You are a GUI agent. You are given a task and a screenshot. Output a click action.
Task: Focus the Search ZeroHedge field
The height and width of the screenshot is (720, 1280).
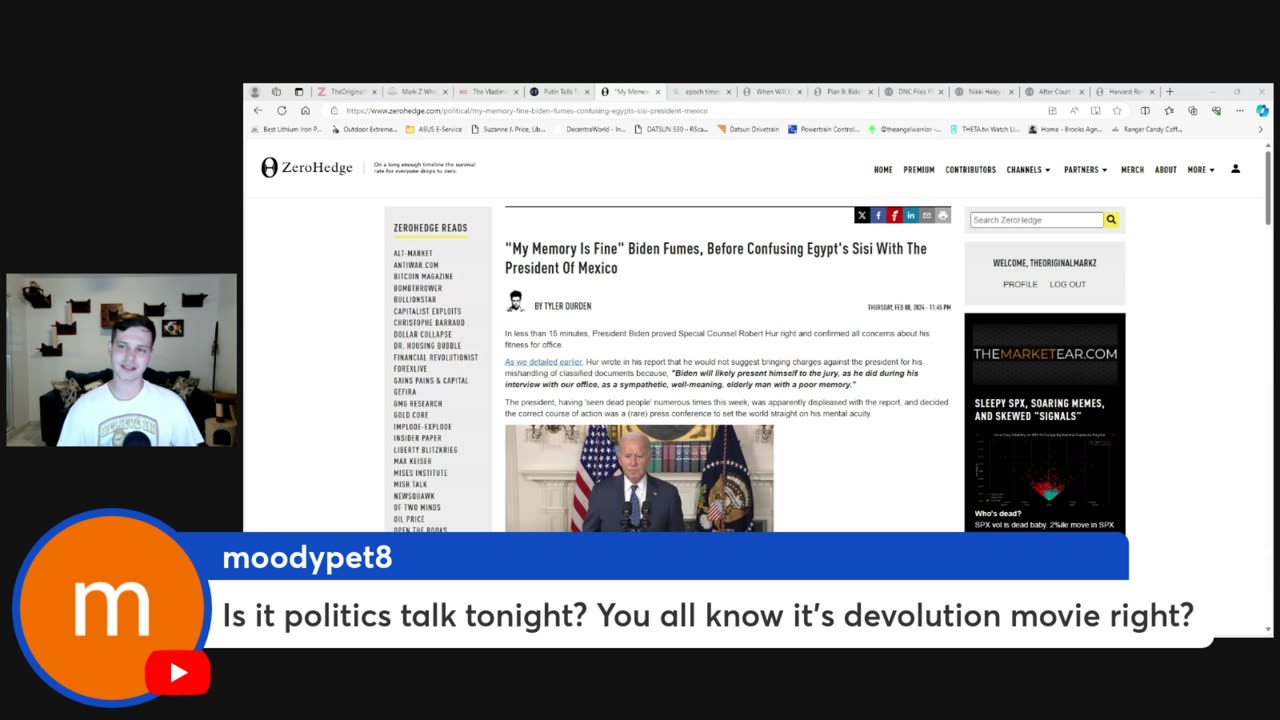coord(1036,220)
